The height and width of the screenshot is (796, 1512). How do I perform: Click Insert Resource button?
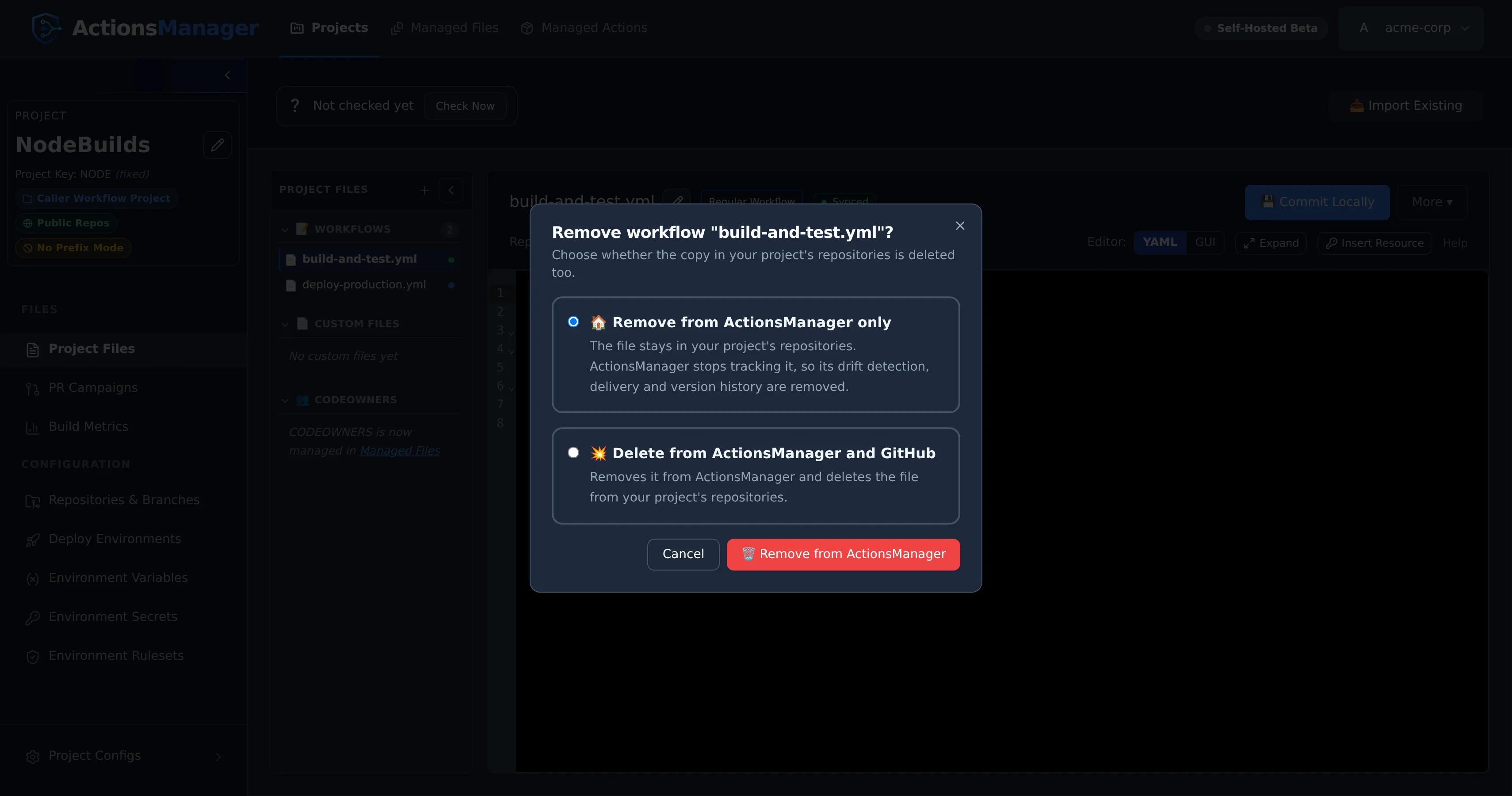pyautogui.click(x=1374, y=243)
